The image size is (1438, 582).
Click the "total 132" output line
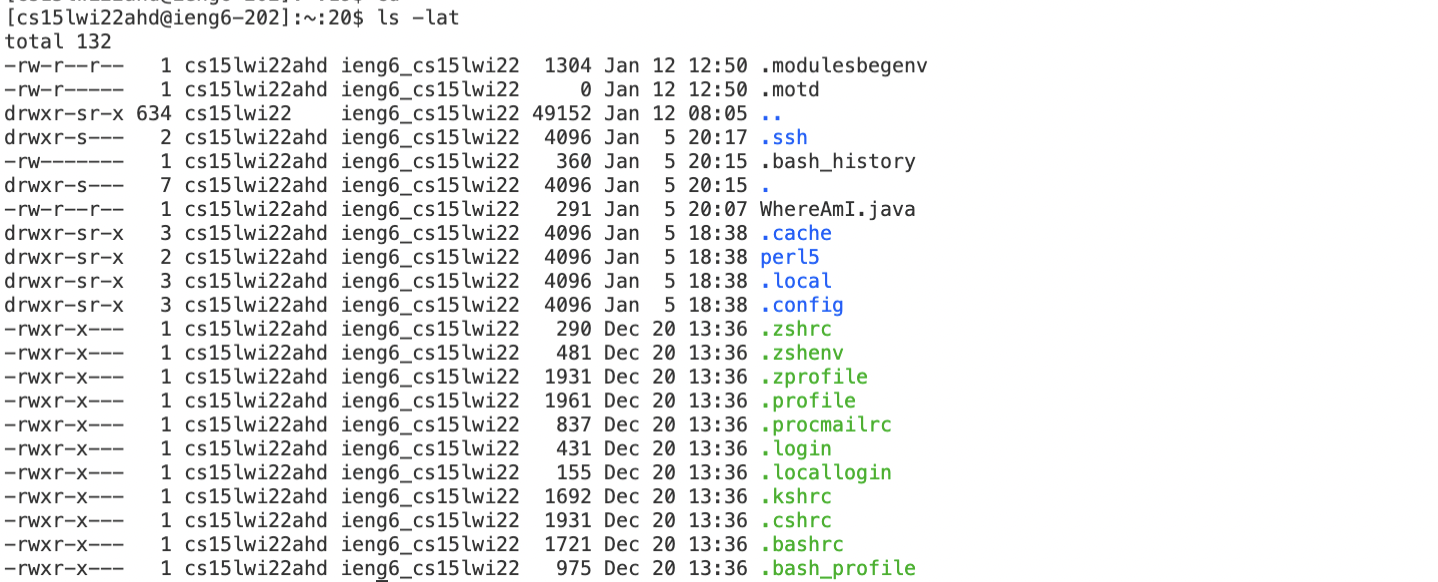pos(58,42)
